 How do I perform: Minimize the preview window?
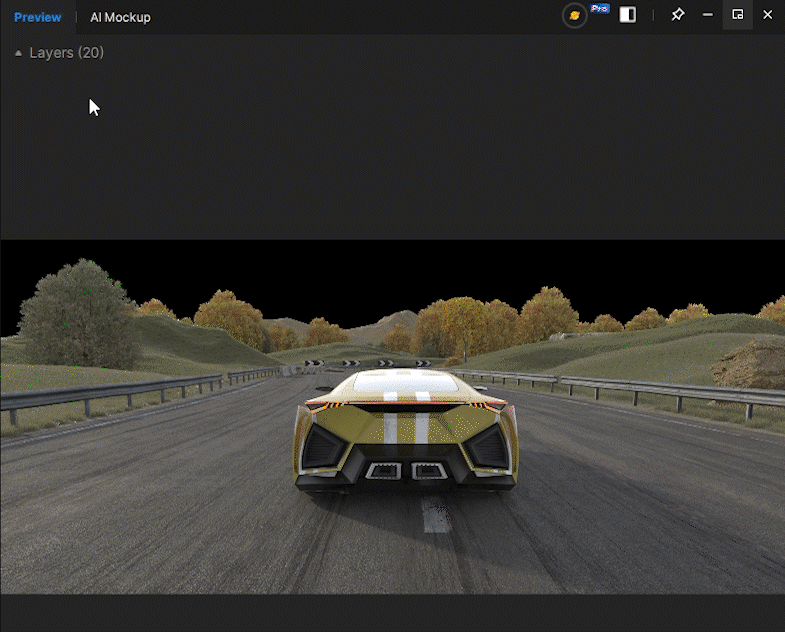click(707, 15)
